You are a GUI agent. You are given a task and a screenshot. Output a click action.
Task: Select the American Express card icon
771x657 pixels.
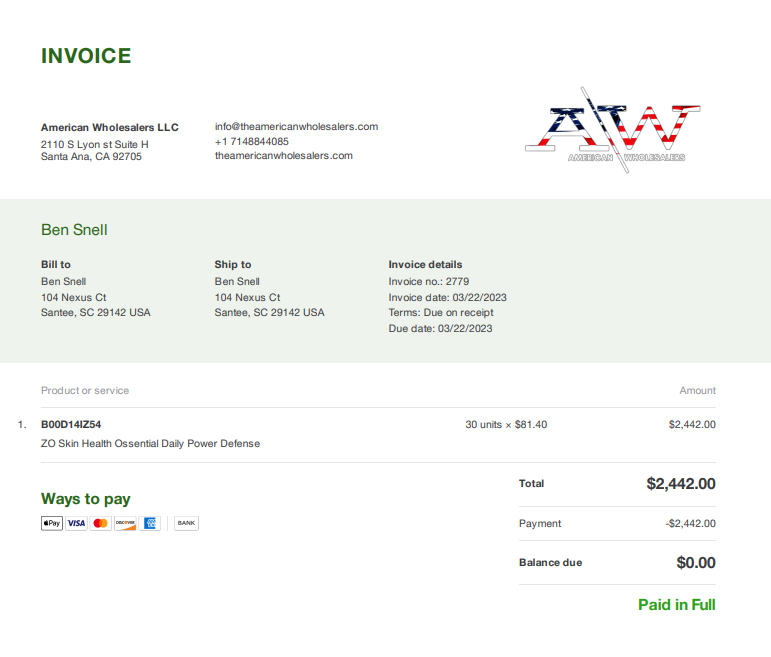click(x=150, y=523)
